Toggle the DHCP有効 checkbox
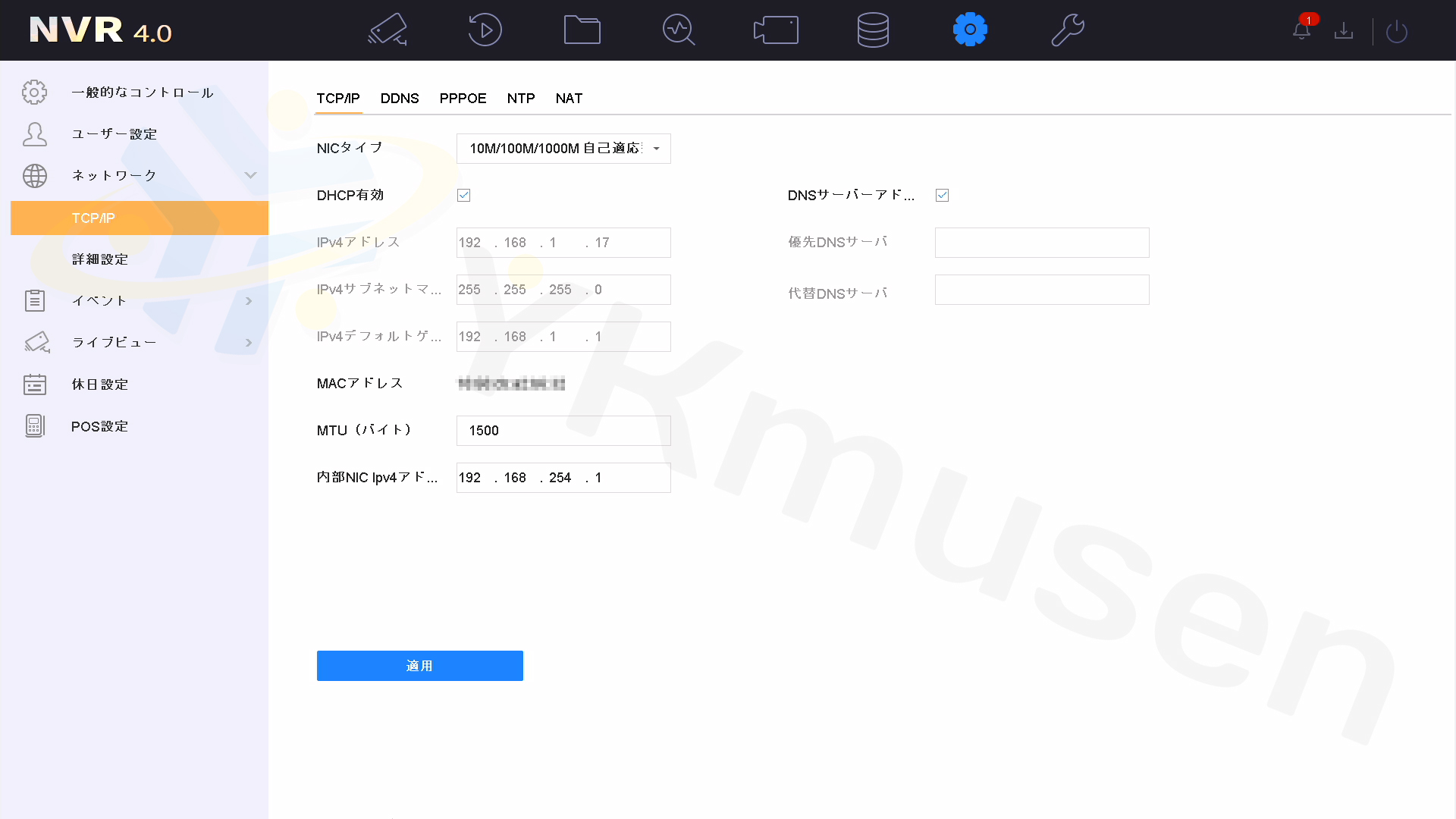 [464, 196]
